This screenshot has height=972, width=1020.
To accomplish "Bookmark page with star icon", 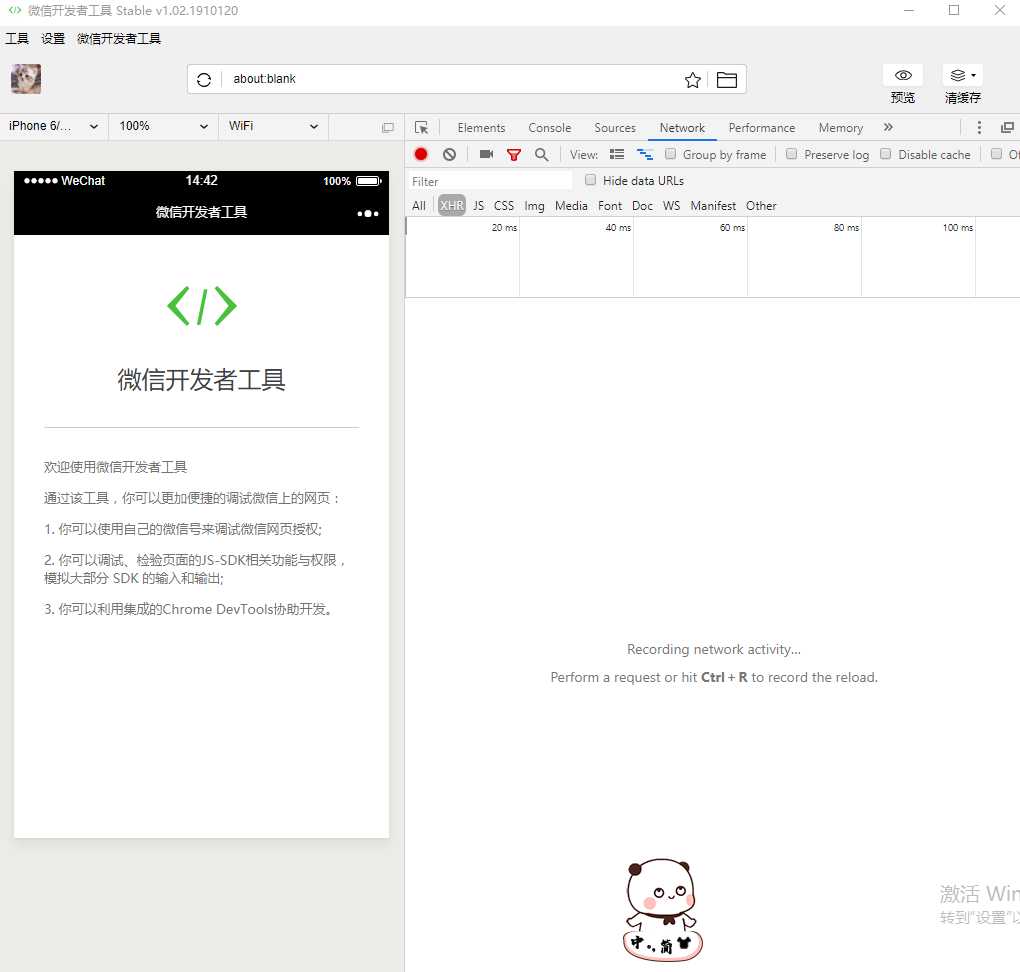I will pos(693,79).
